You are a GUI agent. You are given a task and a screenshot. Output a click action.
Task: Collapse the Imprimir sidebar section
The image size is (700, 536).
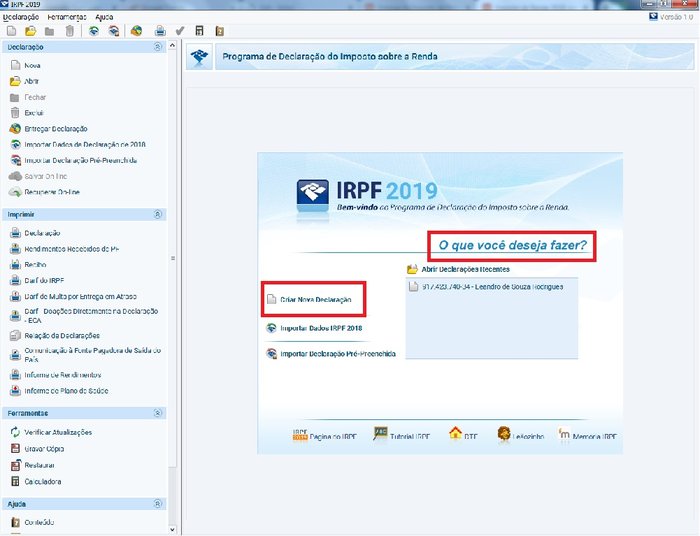[158, 214]
